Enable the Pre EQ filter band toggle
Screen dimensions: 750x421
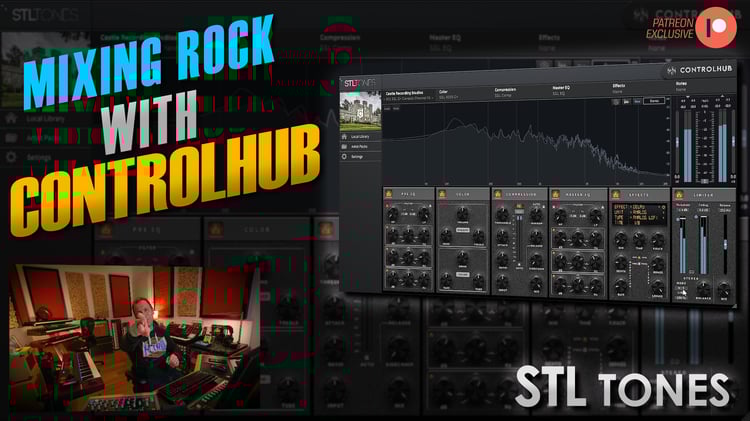(386, 206)
